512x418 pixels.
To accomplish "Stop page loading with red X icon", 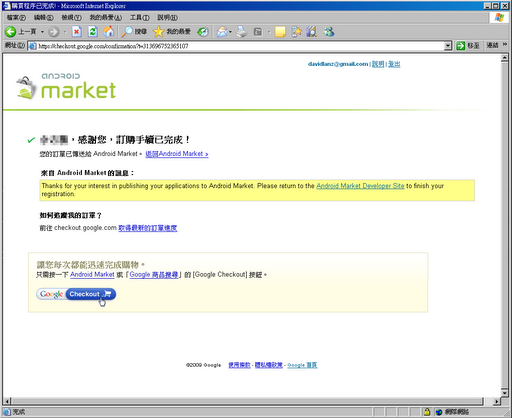I will coord(77,32).
